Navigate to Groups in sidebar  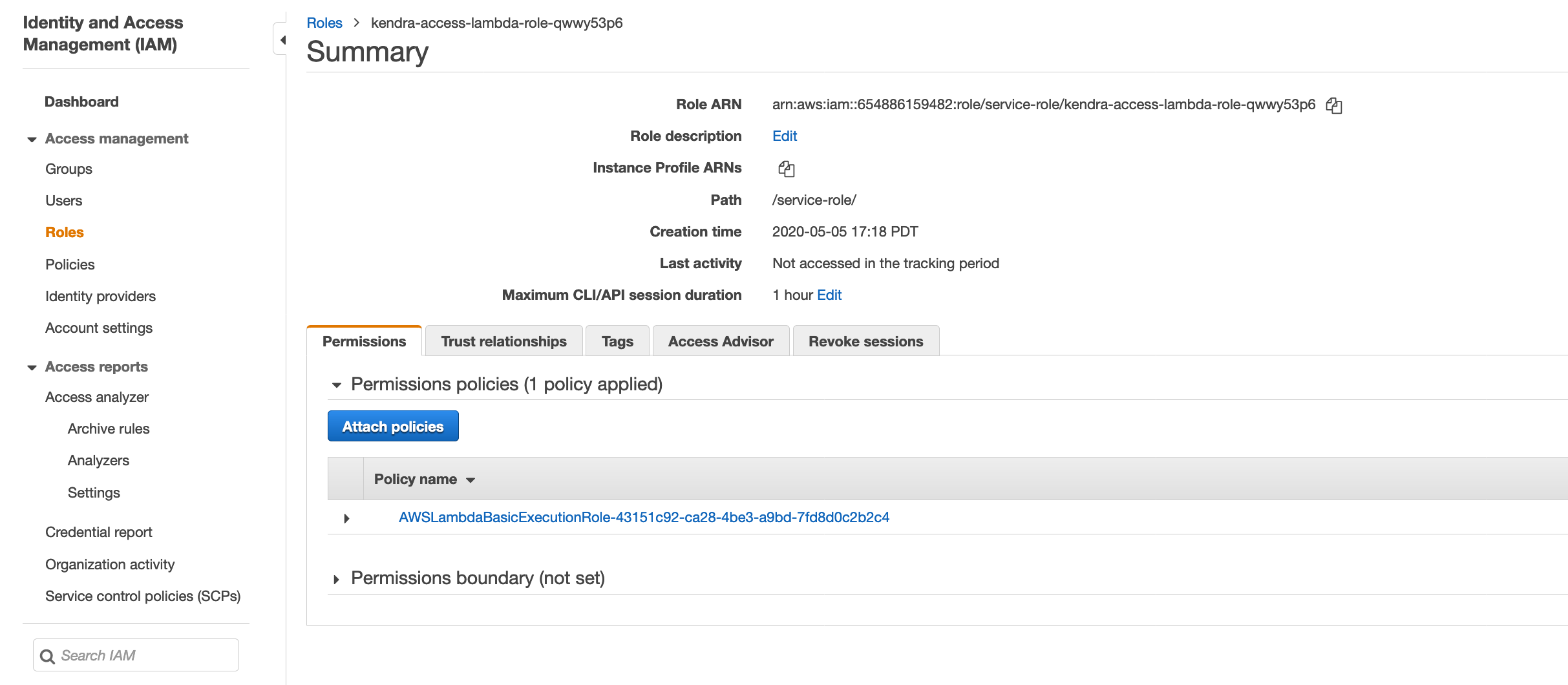pos(69,169)
